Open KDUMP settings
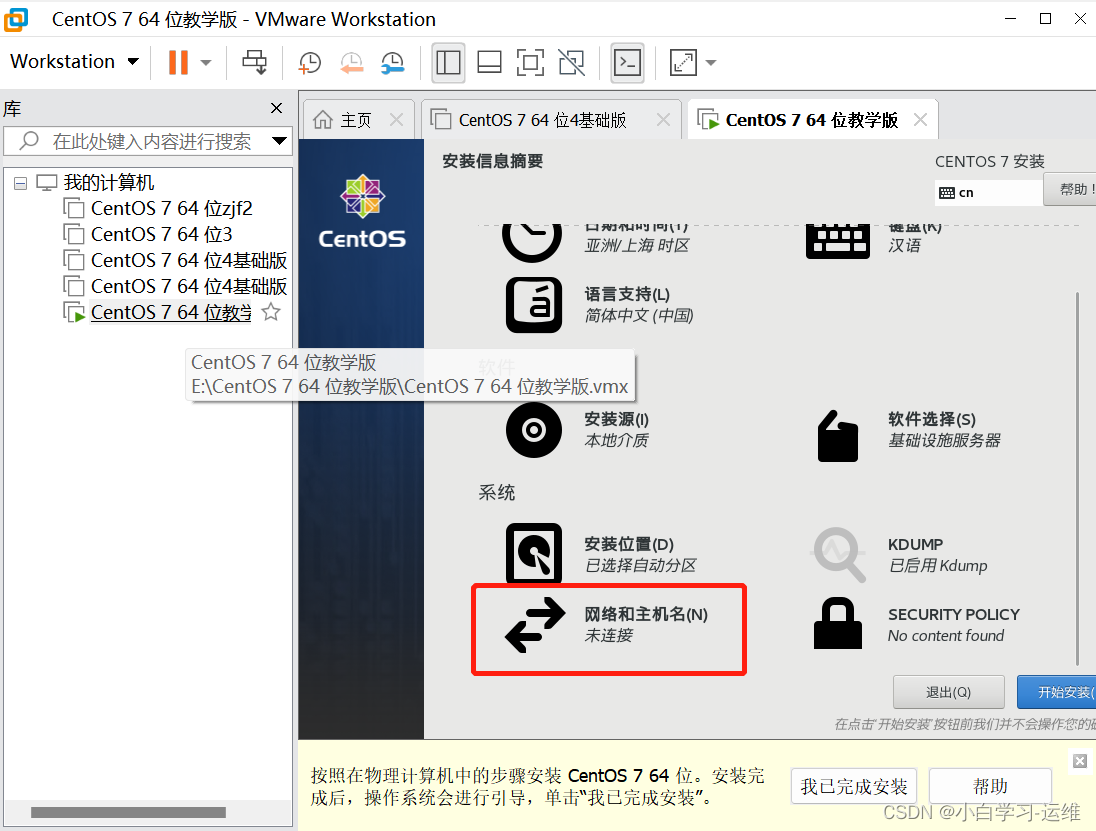 900,555
